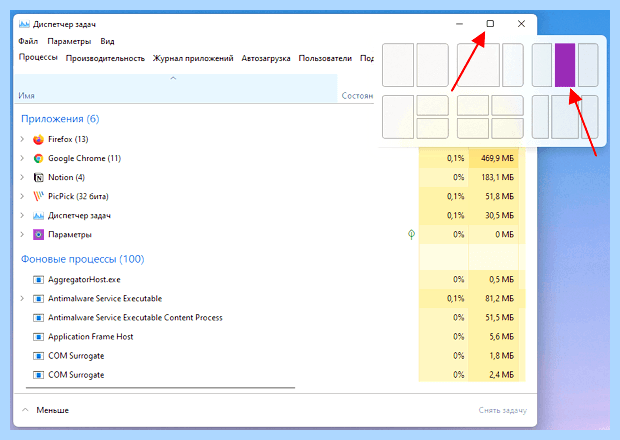This screenshot has width=620, height=440.
Task: Click the 30,5 МБ memory value
Action: click(499, 215)
